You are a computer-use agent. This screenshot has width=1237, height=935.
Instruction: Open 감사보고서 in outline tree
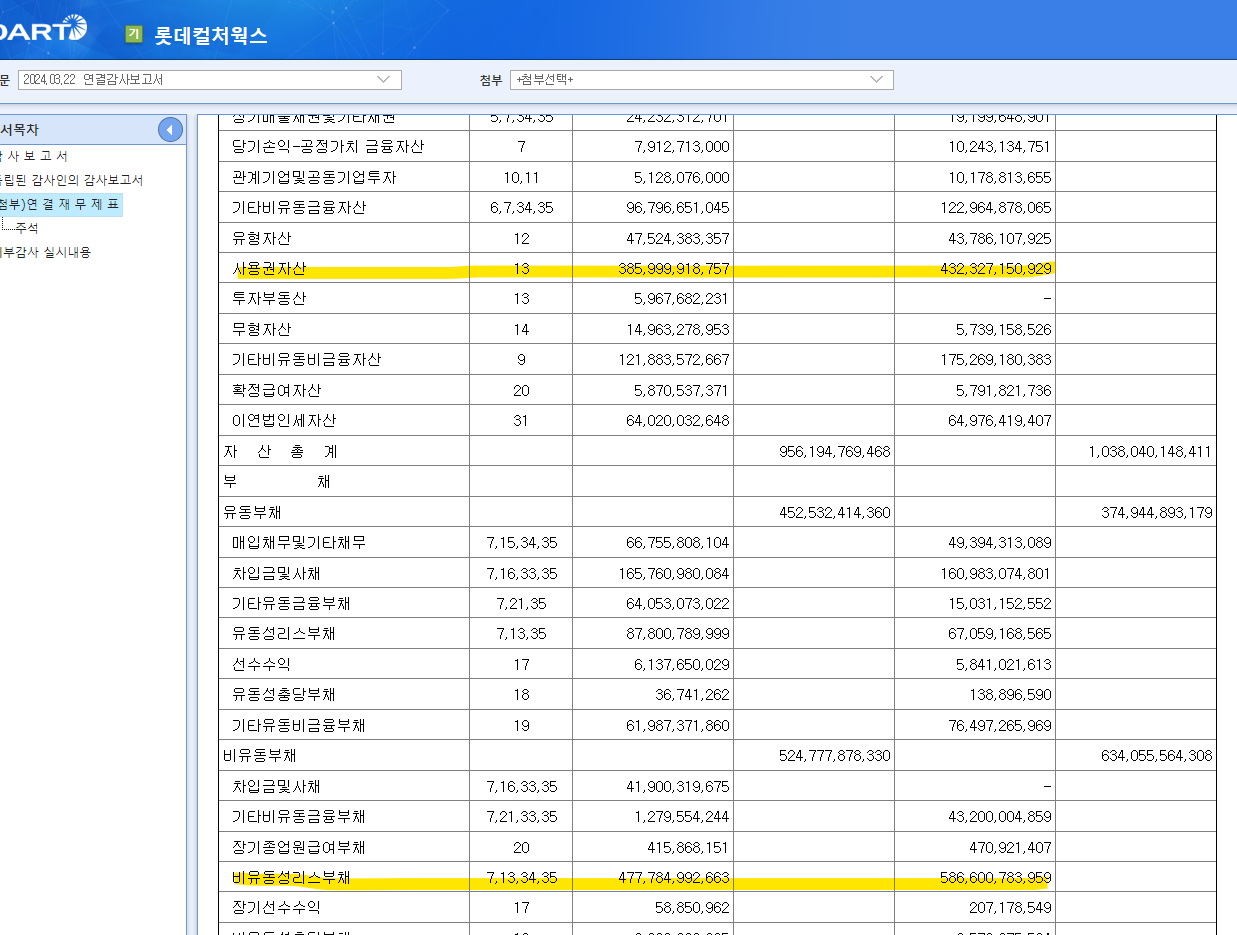(x=34, y=156)
